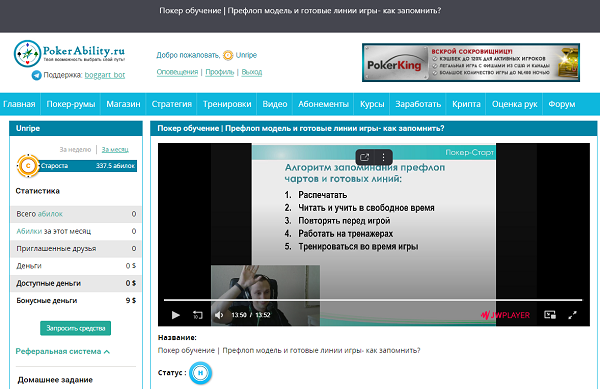Click the Статистика heading
Screen dimensions: 600x389
pos(38,191)
